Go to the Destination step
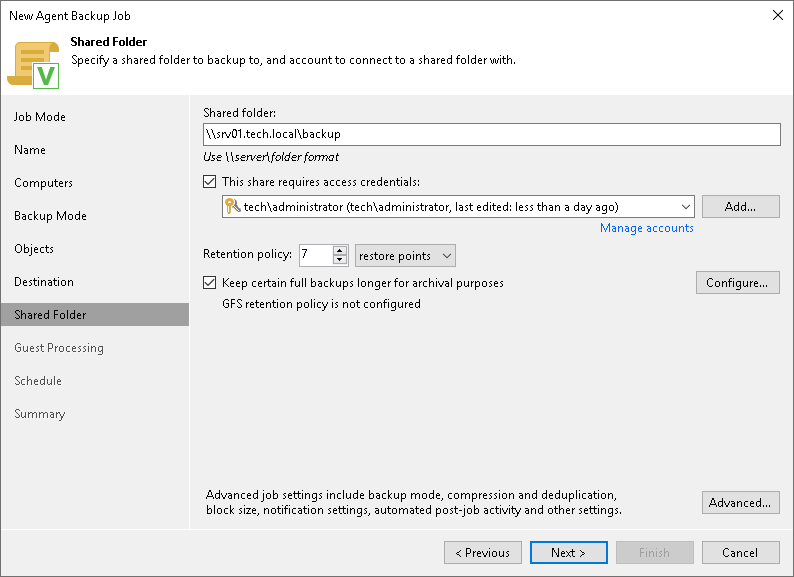Viewport: 794px width, 577px height. tap(44, 282)
